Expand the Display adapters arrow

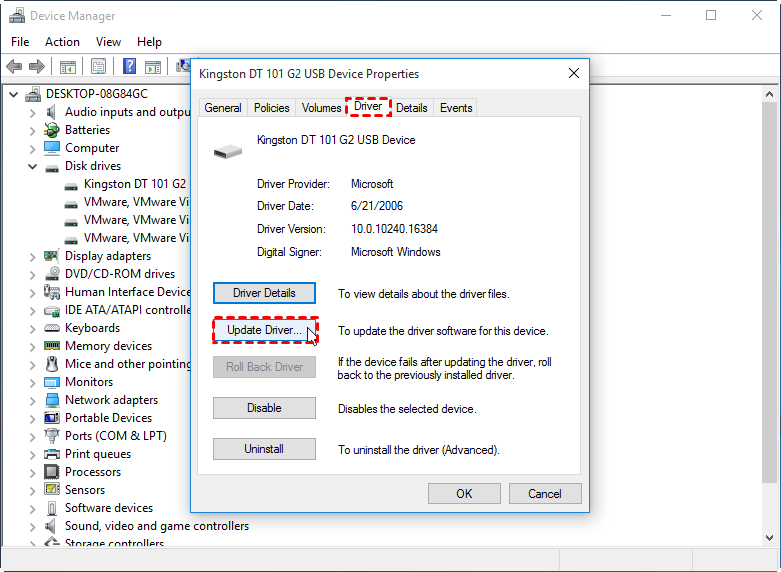(32, 257)
